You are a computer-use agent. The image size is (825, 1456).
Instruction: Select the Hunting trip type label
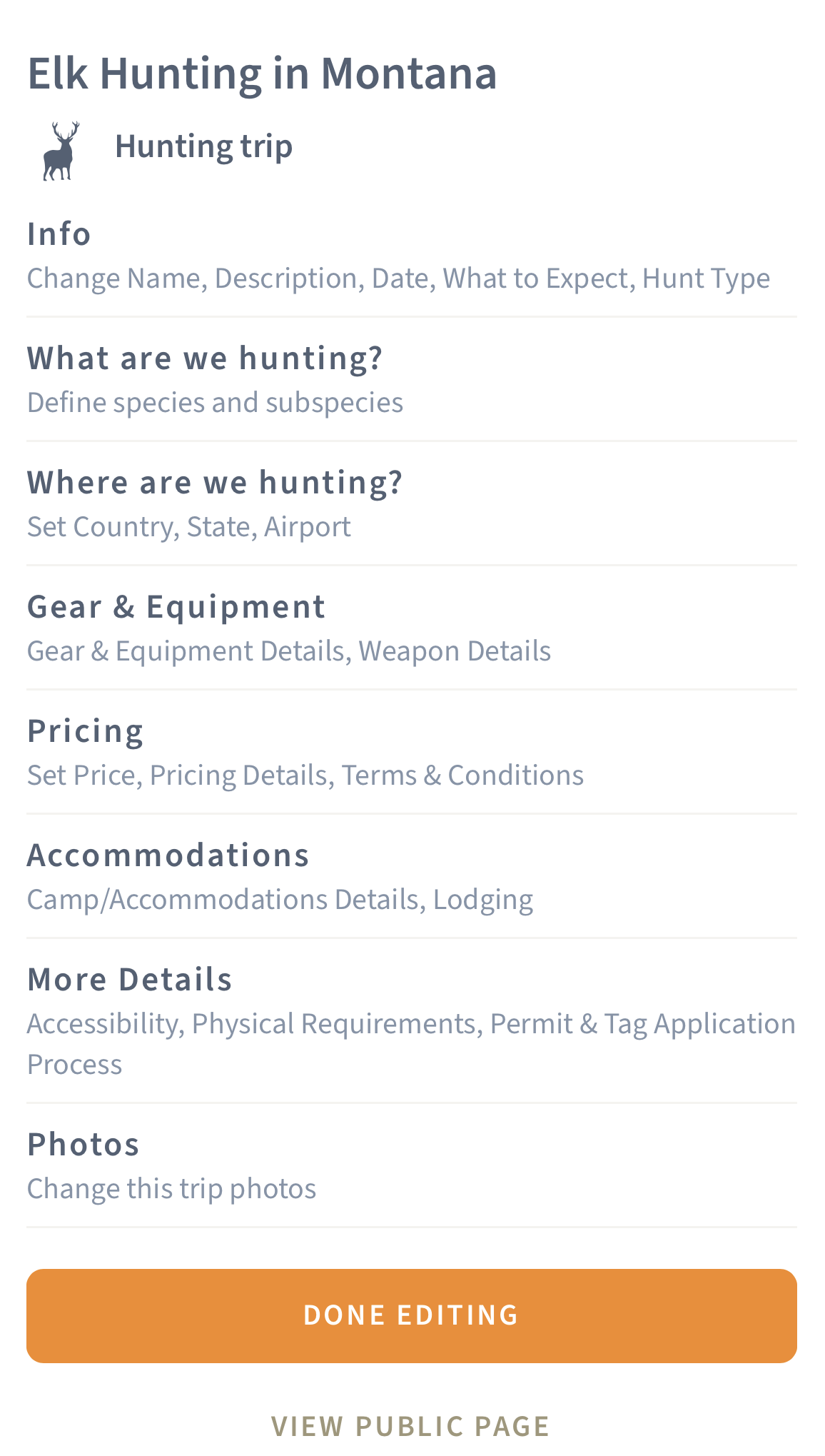tap(204, 146)
